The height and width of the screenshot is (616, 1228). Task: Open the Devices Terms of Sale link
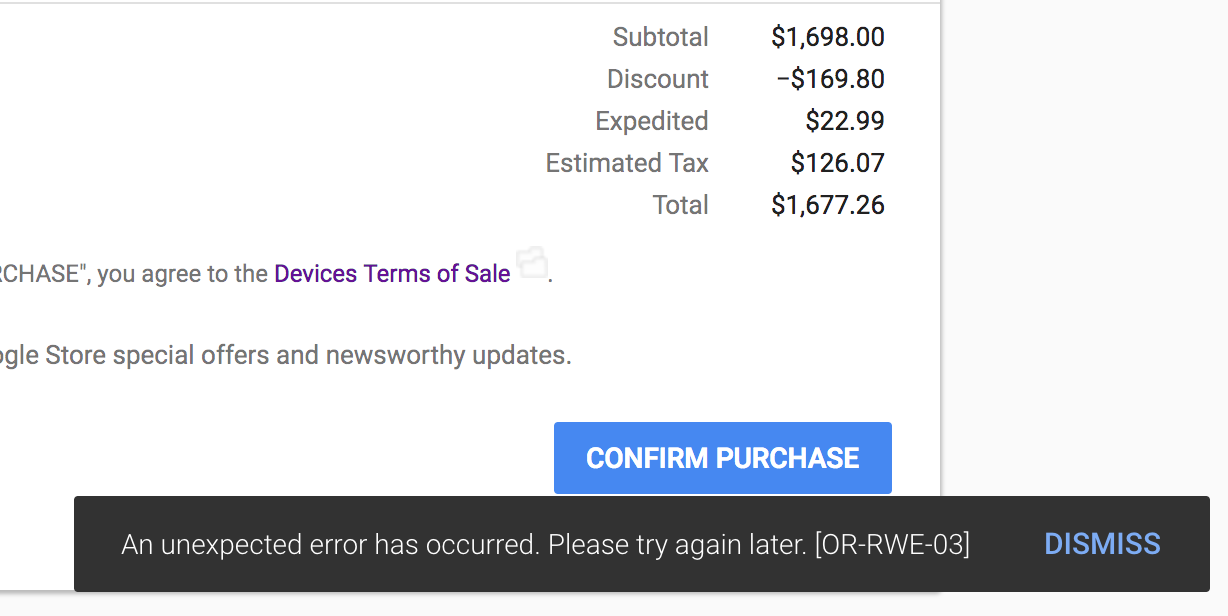(392, 273)
